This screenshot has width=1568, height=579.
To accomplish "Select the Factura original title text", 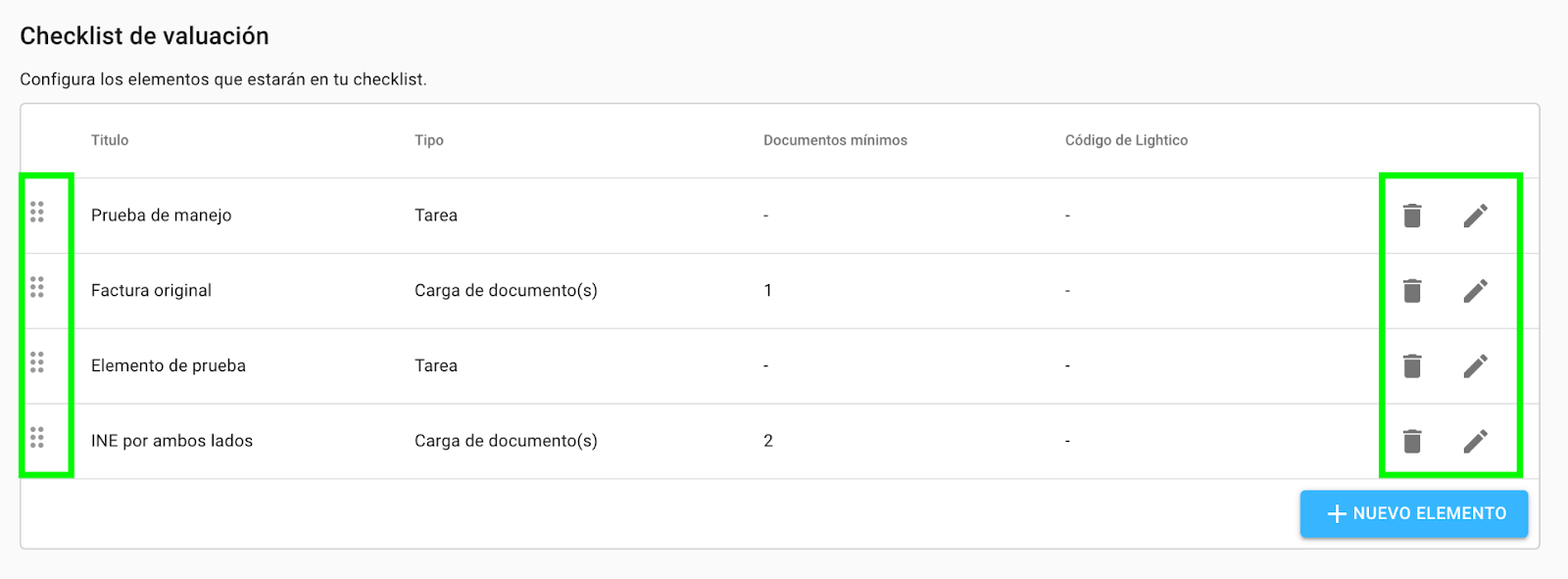I will click(151, 290).
